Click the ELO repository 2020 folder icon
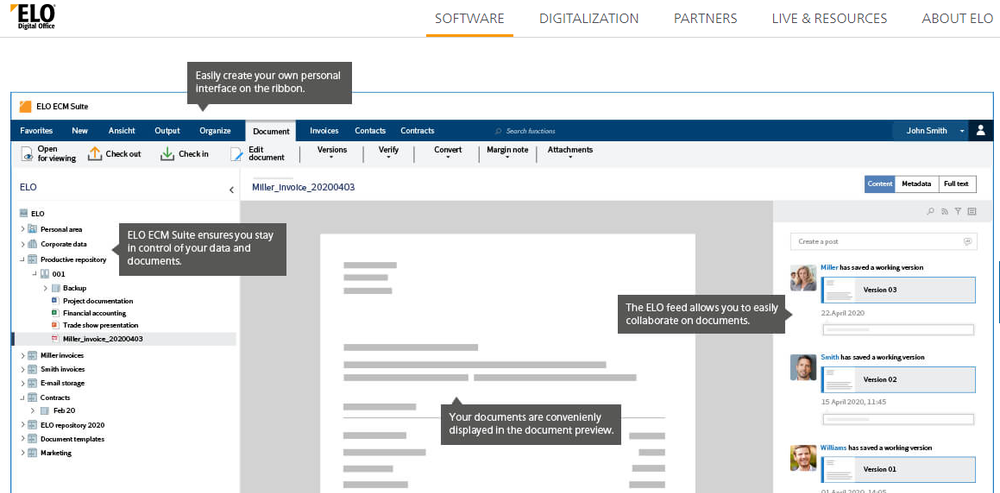The width and height of the screenshot is (1000, 493). pos(33,425)
